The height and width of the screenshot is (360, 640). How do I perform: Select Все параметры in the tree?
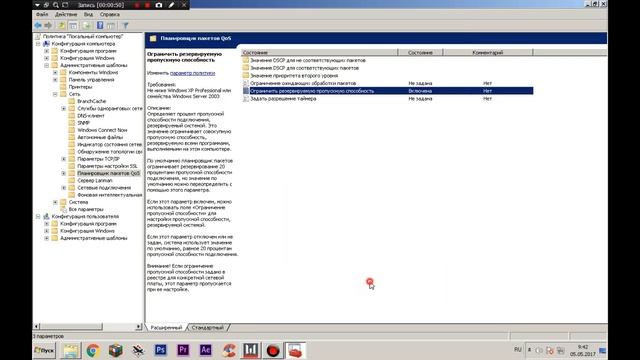point(86,209)
